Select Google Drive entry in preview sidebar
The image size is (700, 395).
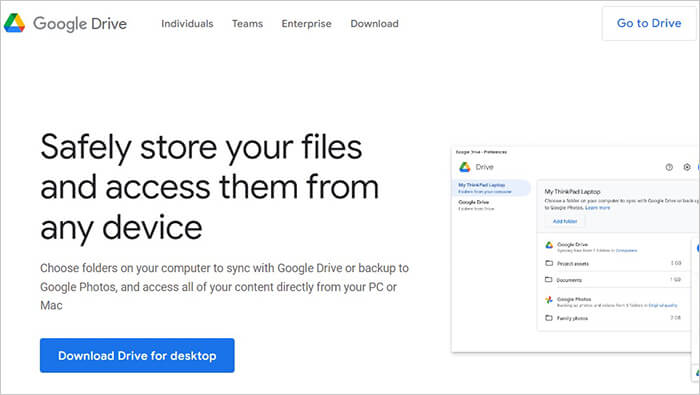(476, 205)
